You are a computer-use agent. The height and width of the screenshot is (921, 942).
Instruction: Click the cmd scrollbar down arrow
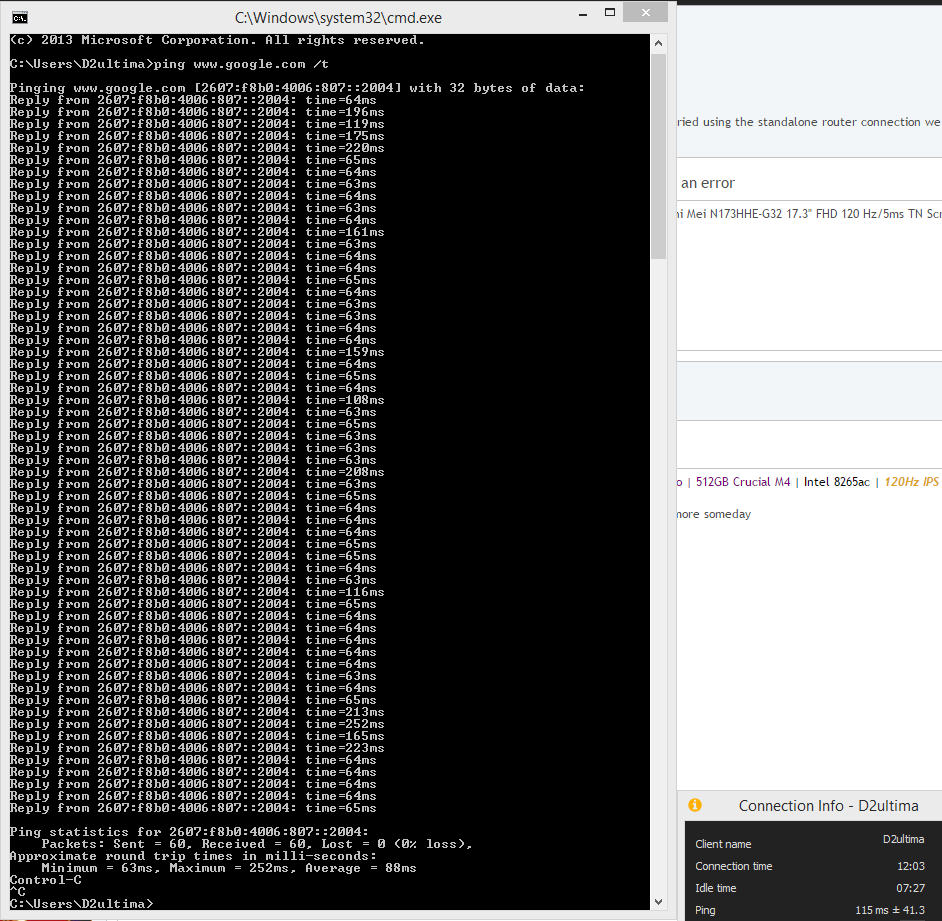(x=658, y=902)
